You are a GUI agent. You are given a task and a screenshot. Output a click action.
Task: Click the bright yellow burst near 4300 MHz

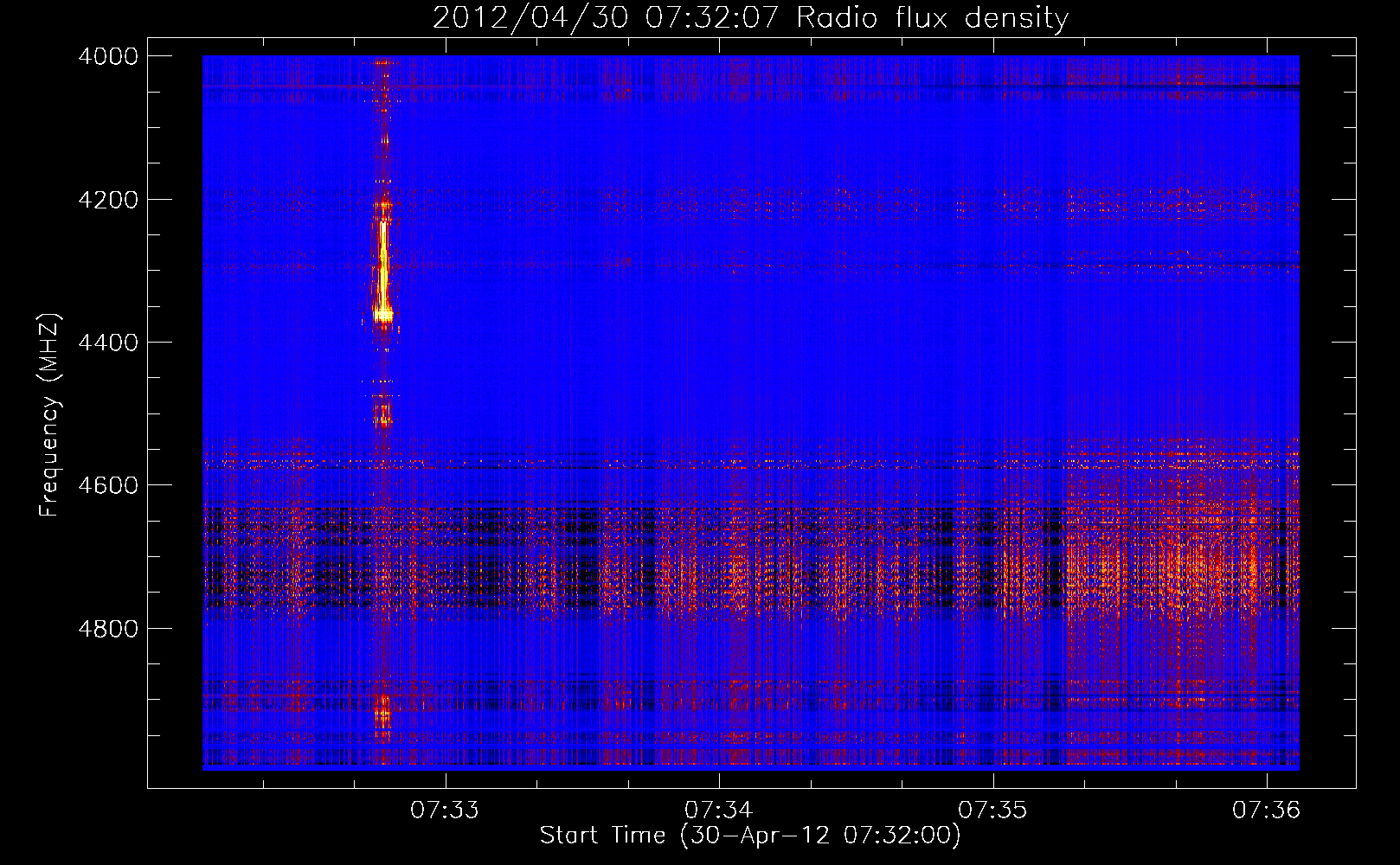382,270
